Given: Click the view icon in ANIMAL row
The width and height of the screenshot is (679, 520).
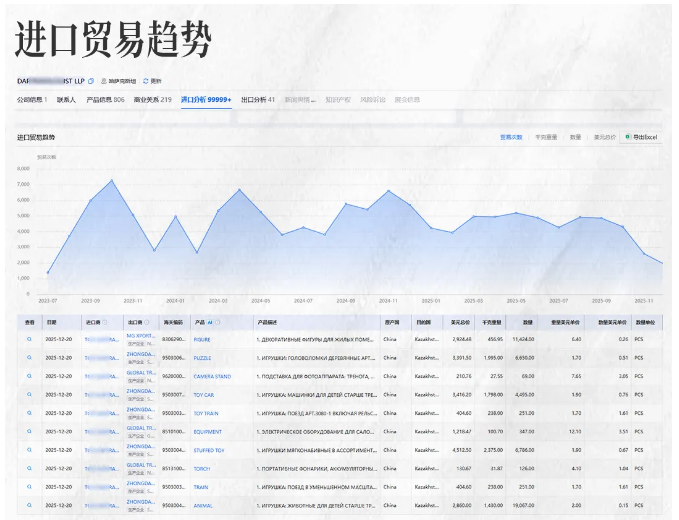Looking at the screenshot, I should coord(29,505).
